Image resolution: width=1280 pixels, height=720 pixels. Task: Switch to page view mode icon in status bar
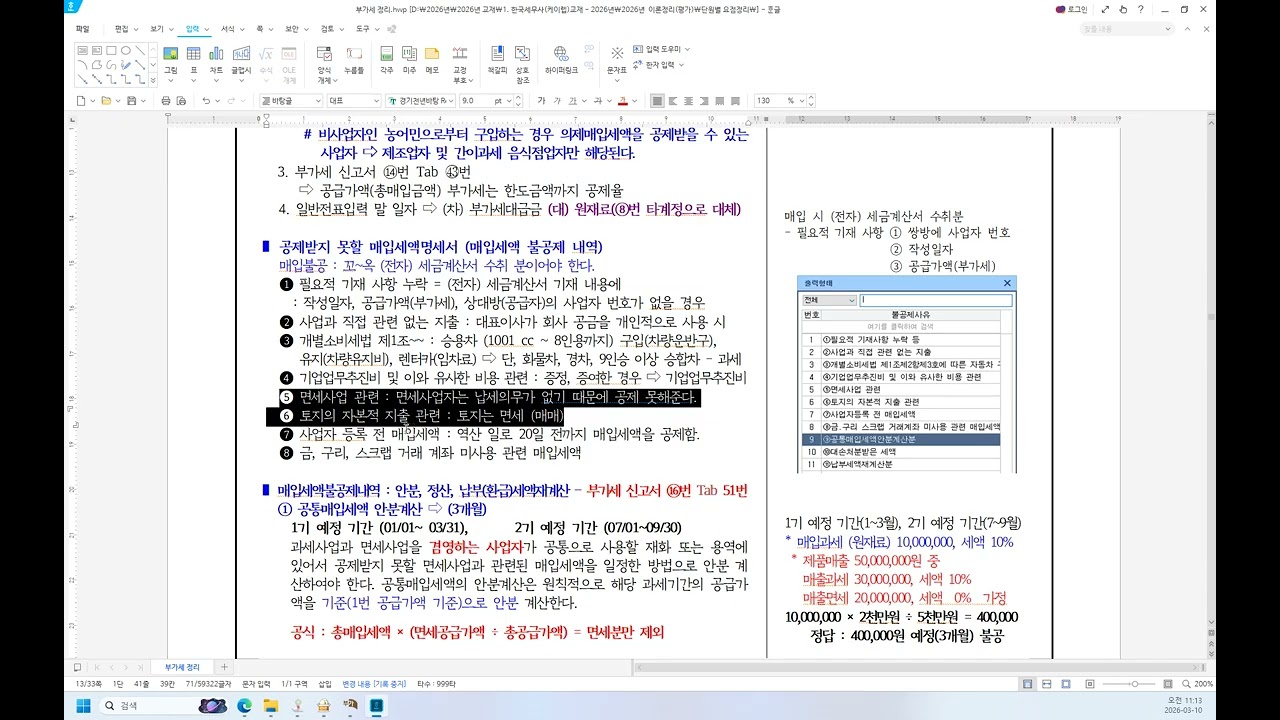(x=1027, y=684)
